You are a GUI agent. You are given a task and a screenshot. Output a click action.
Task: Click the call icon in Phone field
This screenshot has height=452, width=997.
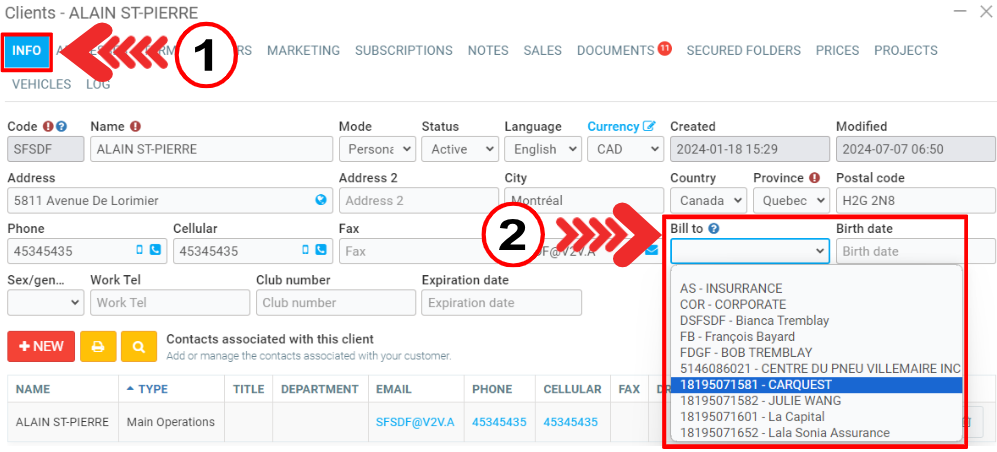155,251
